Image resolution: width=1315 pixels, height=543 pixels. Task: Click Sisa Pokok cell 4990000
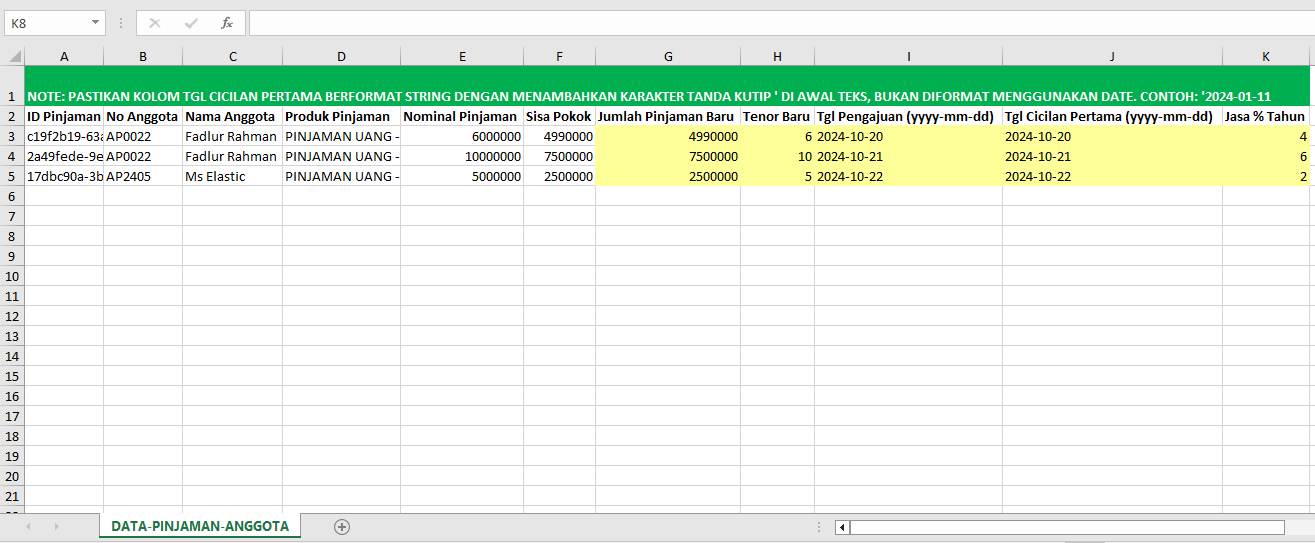tap(560, 136)
